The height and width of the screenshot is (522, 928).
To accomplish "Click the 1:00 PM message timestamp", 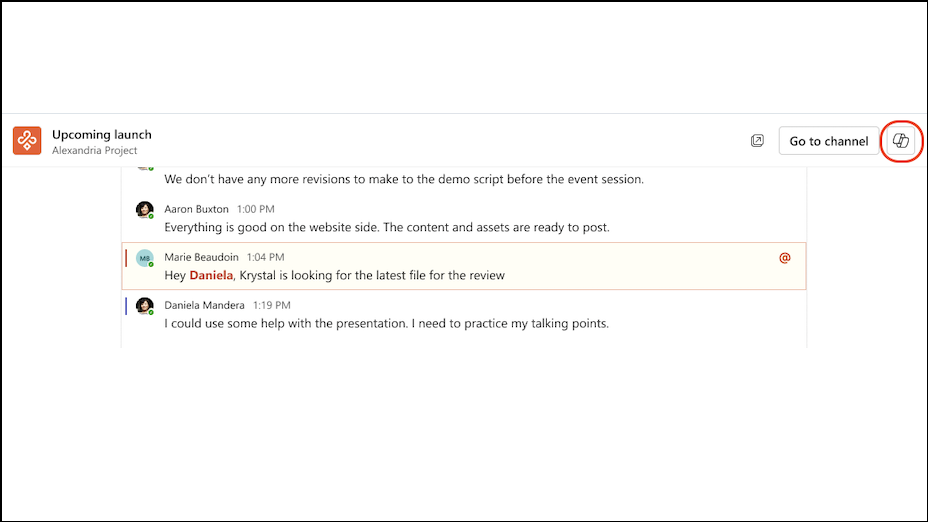I will (x=255, y=209).
